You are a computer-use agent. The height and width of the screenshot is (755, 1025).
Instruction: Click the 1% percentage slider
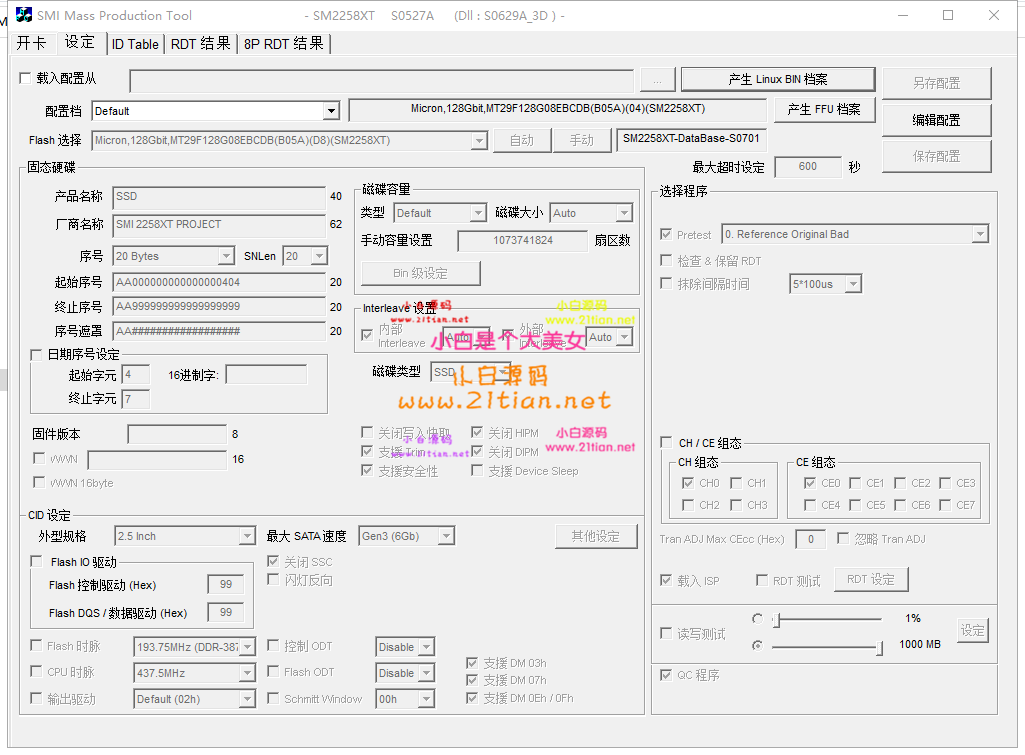827,620
